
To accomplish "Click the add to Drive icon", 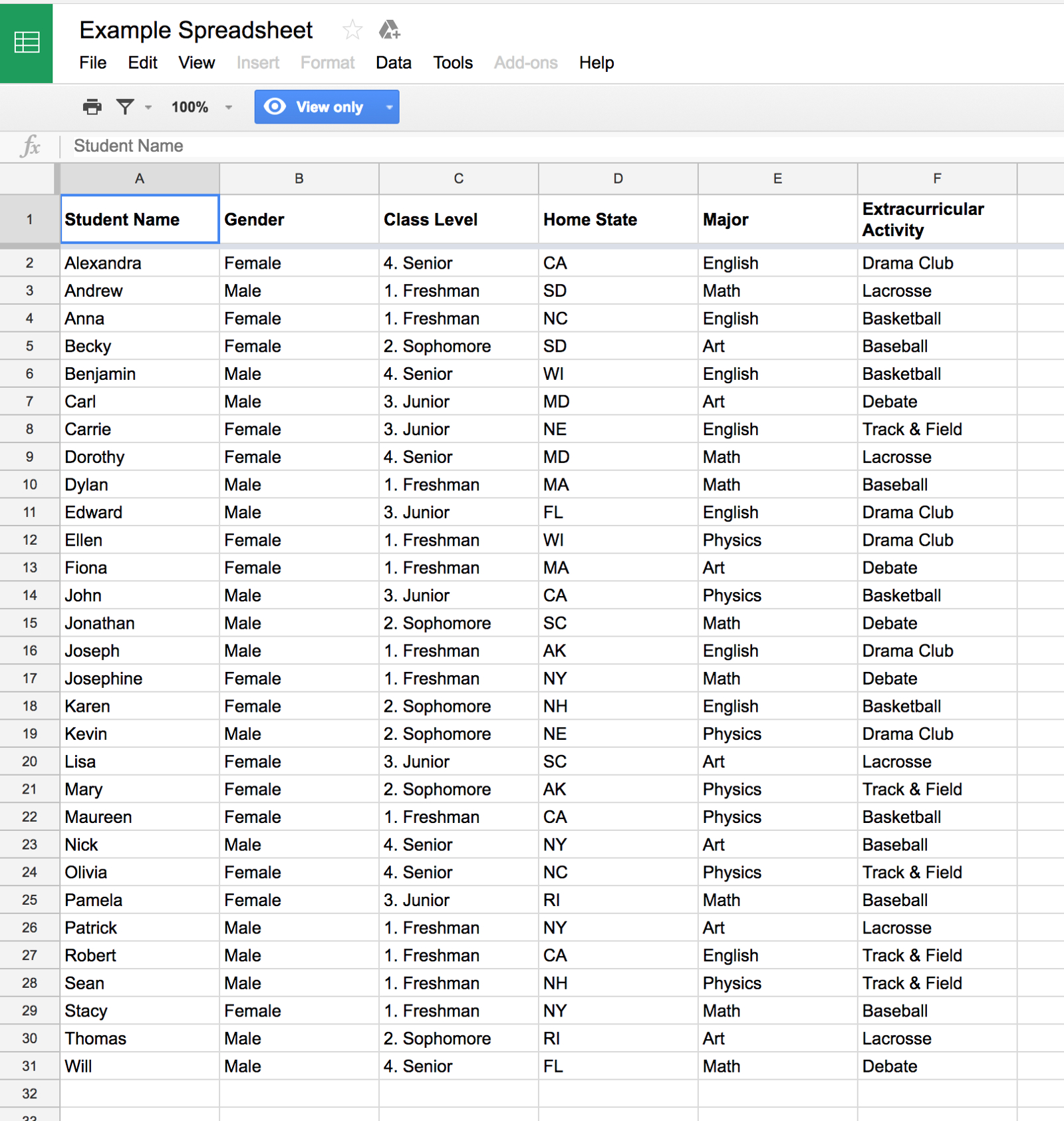I will click(x=389, y=30).
